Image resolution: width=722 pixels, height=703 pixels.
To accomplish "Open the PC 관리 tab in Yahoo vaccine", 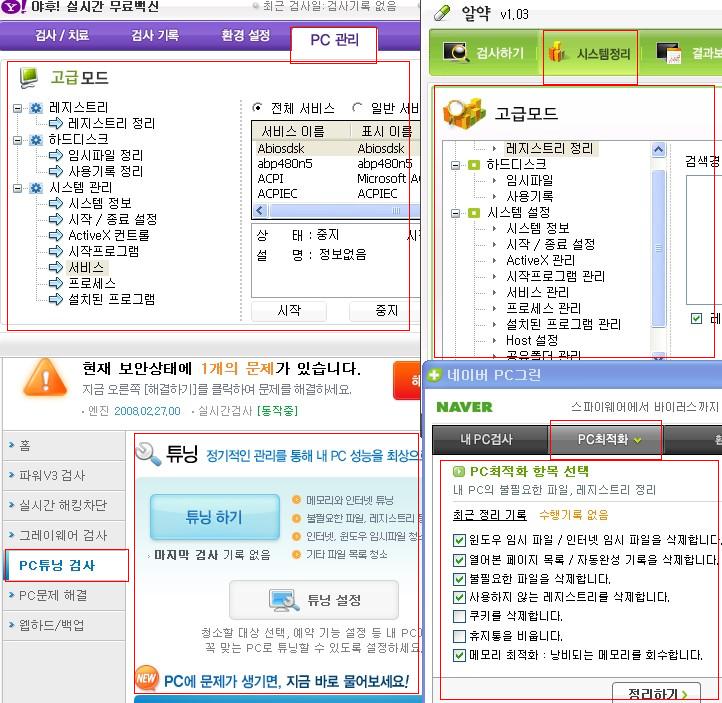I will pyautogui.click(x=334, y=41).
